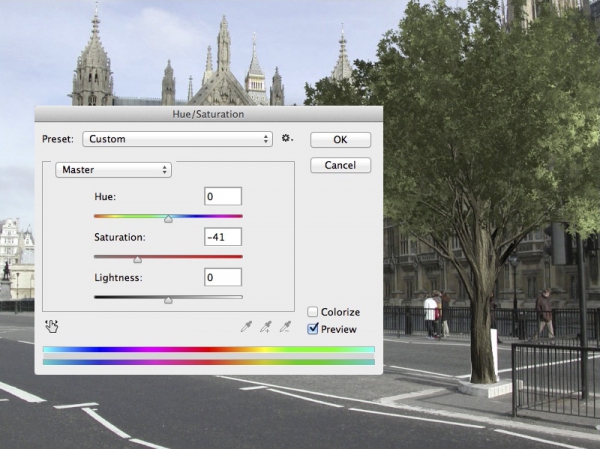The height and width of the screenshot is (449, 600).
Task: Expand the Master color range dropdown
Action: (113, 170)
